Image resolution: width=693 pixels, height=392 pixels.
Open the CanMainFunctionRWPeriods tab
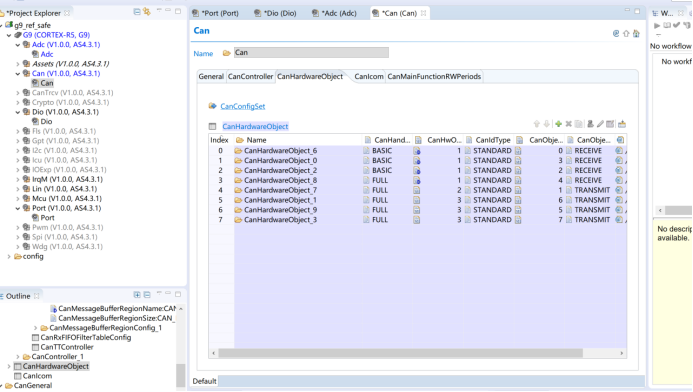click(434, 76)
